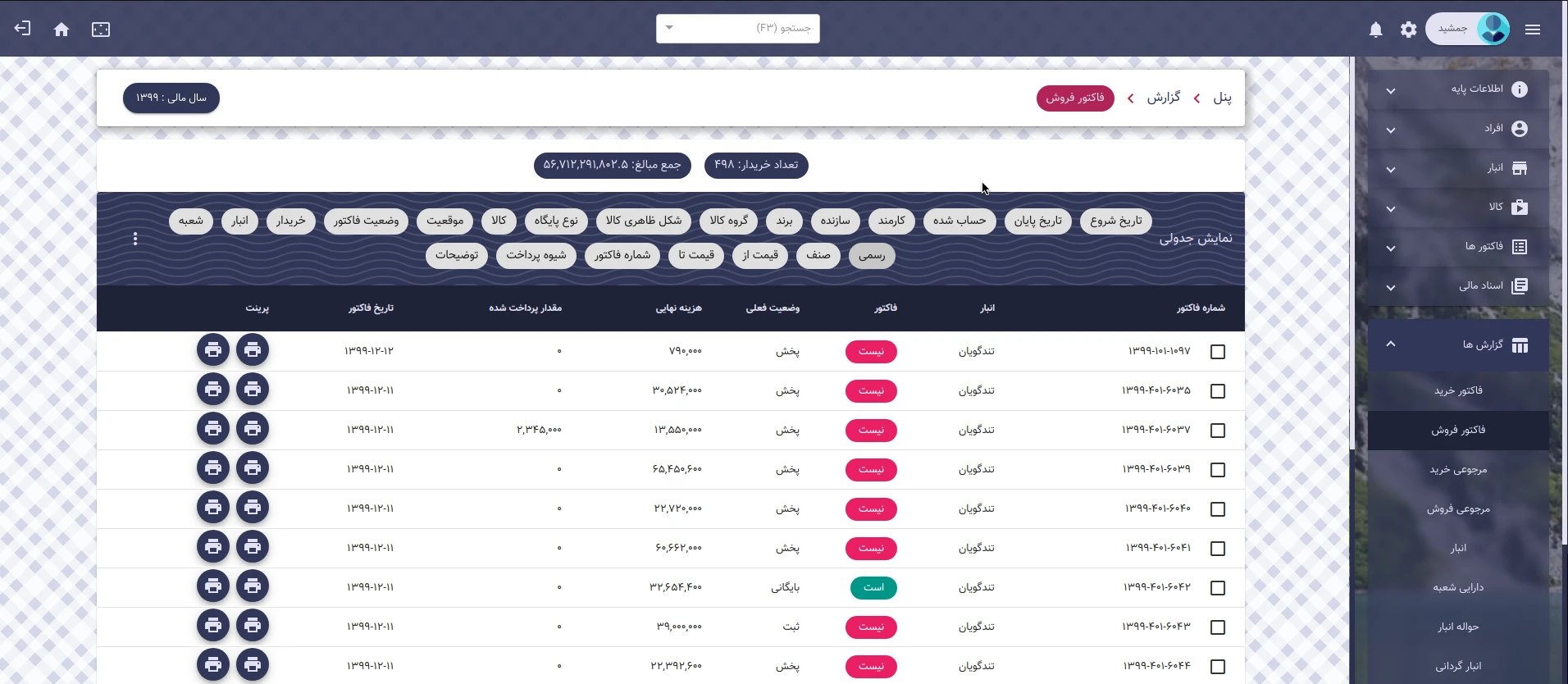The height and width of the screenshot is (684, 1568).
Task: Click the left print icon for invoice 1399-101-1097
Action: (213, 350)
